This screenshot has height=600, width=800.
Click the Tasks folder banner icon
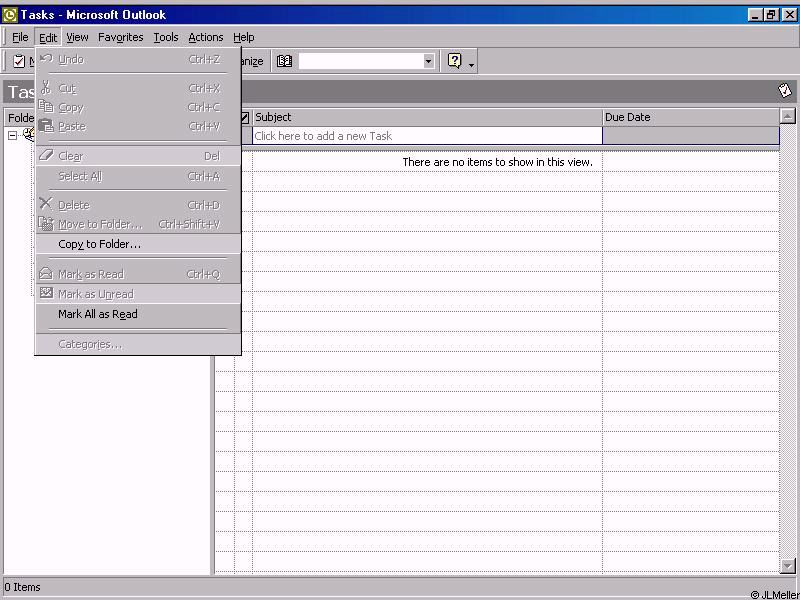pos(785,91)
